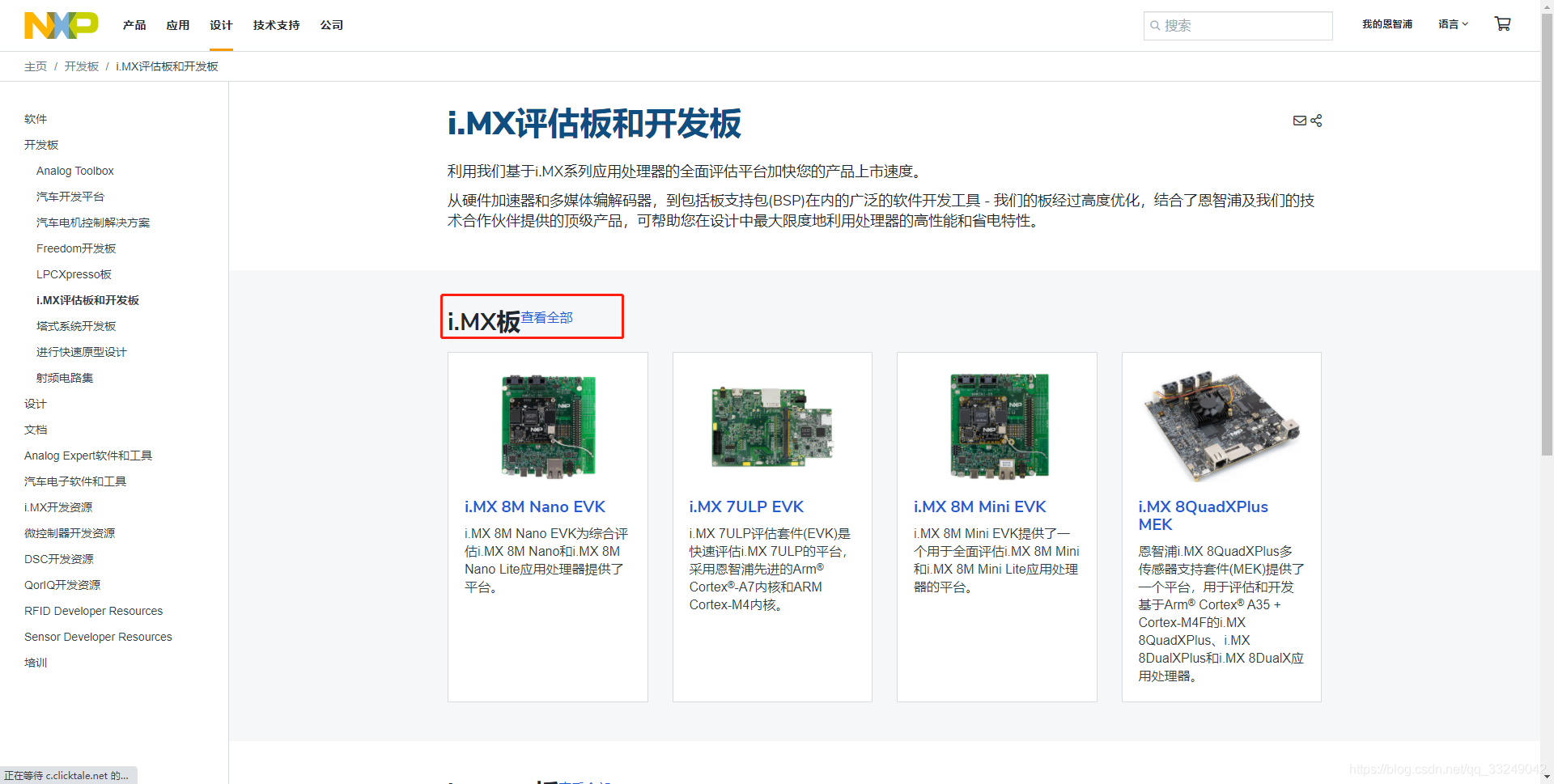Open 我的恩智浦 account link
This screenshot has width=1554, height=784.
click(1387, 24)
